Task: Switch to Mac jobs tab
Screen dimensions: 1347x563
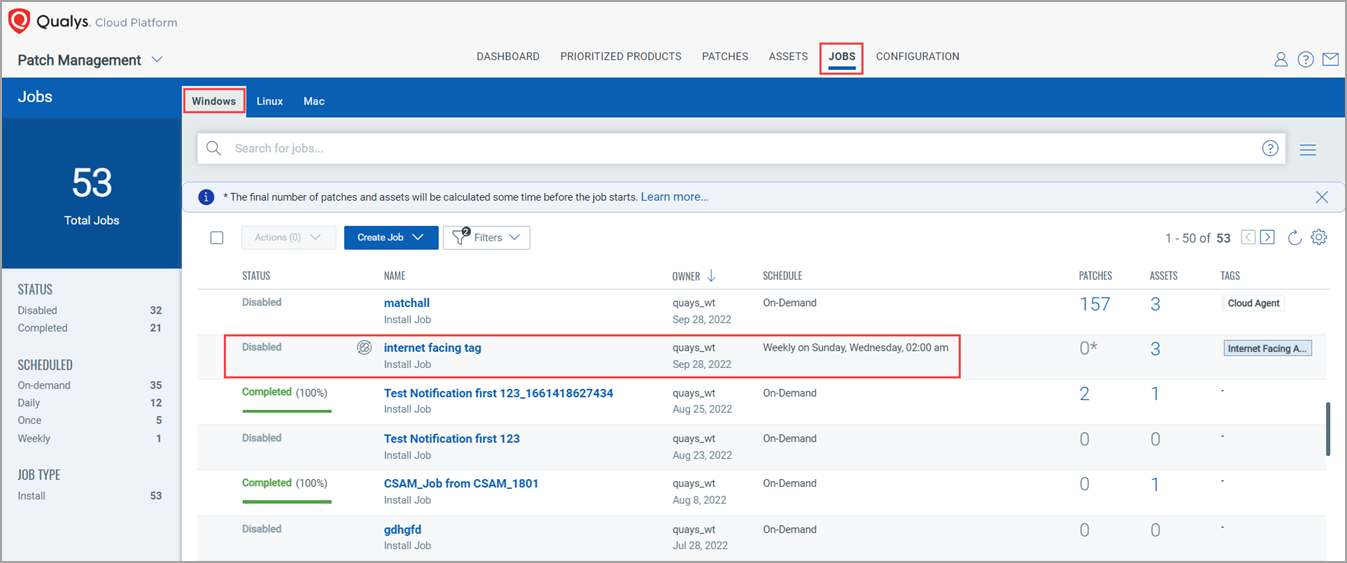Action: [x=314, y=101]
